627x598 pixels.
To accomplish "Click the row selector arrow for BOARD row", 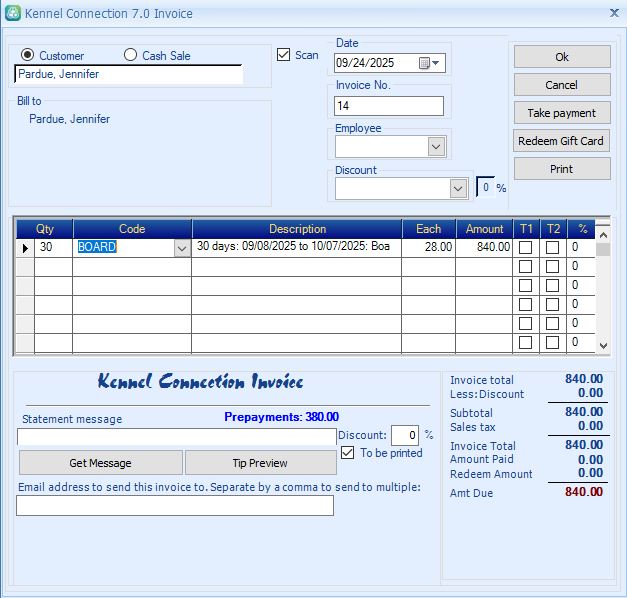I will click(x=25, y=248).
